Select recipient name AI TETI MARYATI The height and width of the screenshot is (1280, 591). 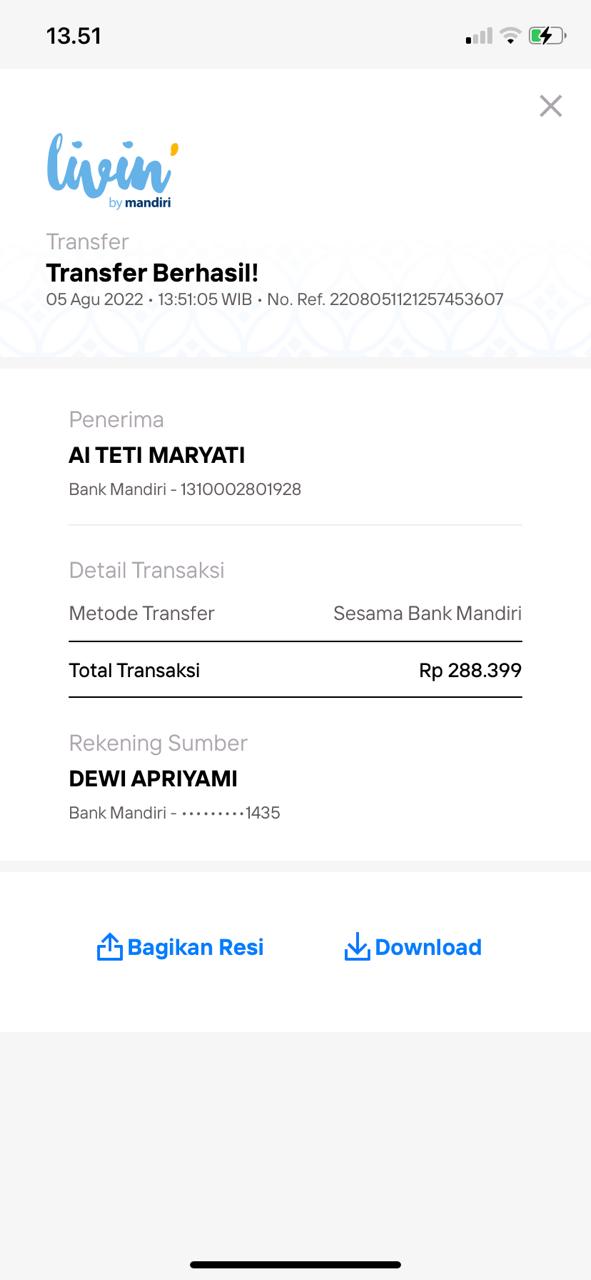point(157,455)
